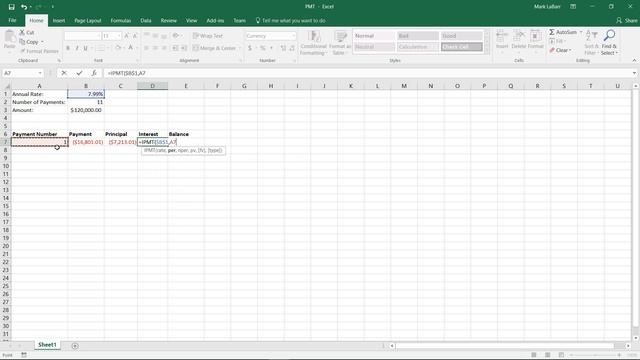Switch to Page Break Preview in status bar
The width and height of the screenshot is (640, 360).
point(561,355)
